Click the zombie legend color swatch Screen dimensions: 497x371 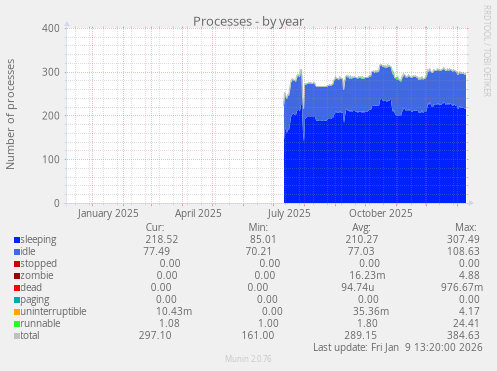(x=17, y=276)
